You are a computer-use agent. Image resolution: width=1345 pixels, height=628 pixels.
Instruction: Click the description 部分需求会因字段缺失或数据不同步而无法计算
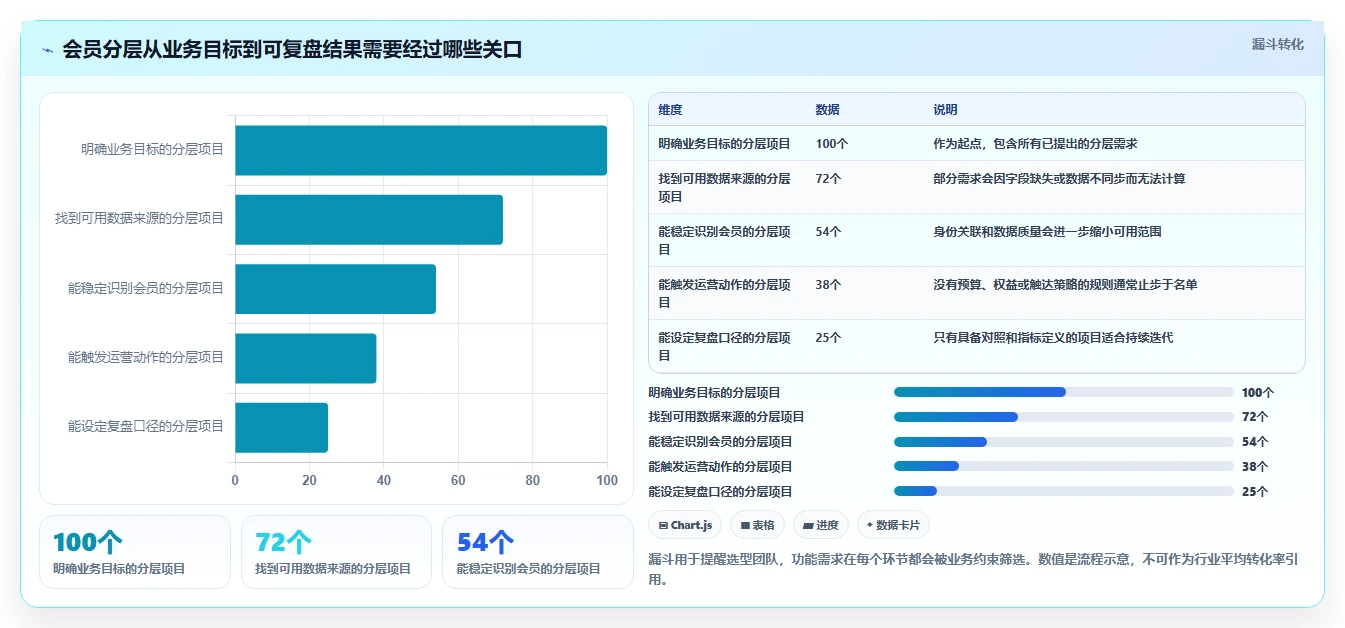point(1059,179)
